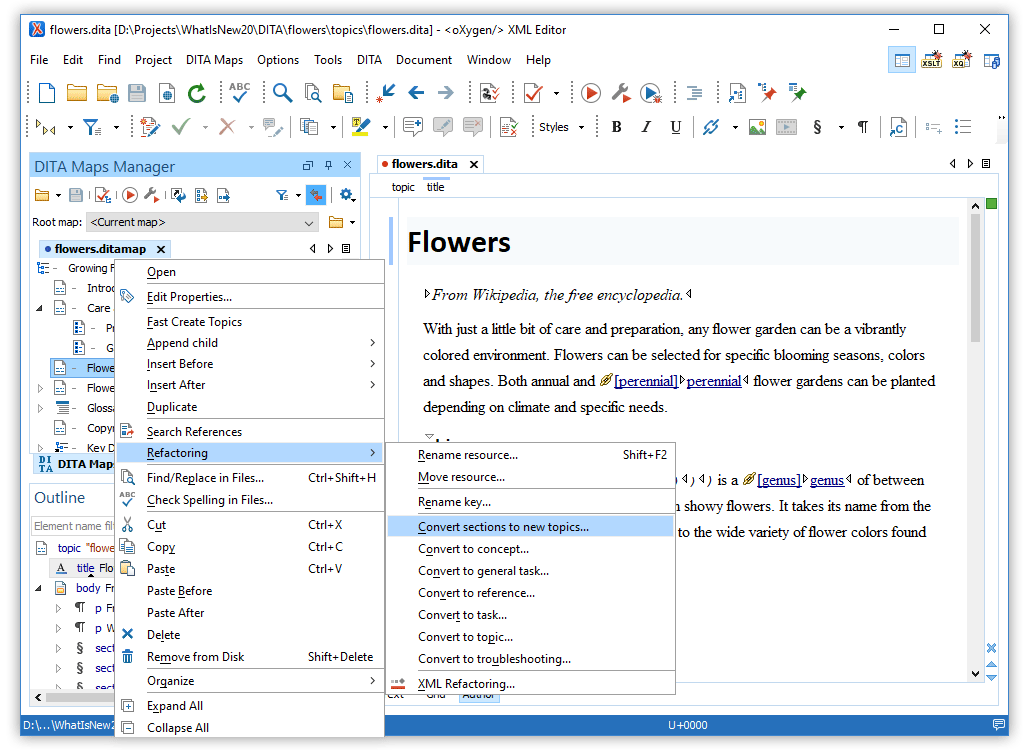Open file with the folder icon
This screenshot has width=1030, height=750.
[76, 93]
